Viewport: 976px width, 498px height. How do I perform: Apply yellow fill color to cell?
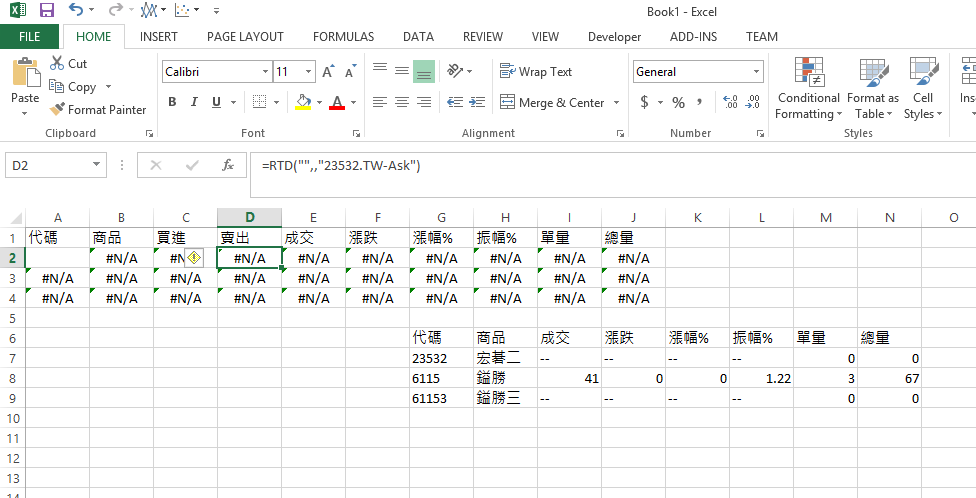point(303,102)
